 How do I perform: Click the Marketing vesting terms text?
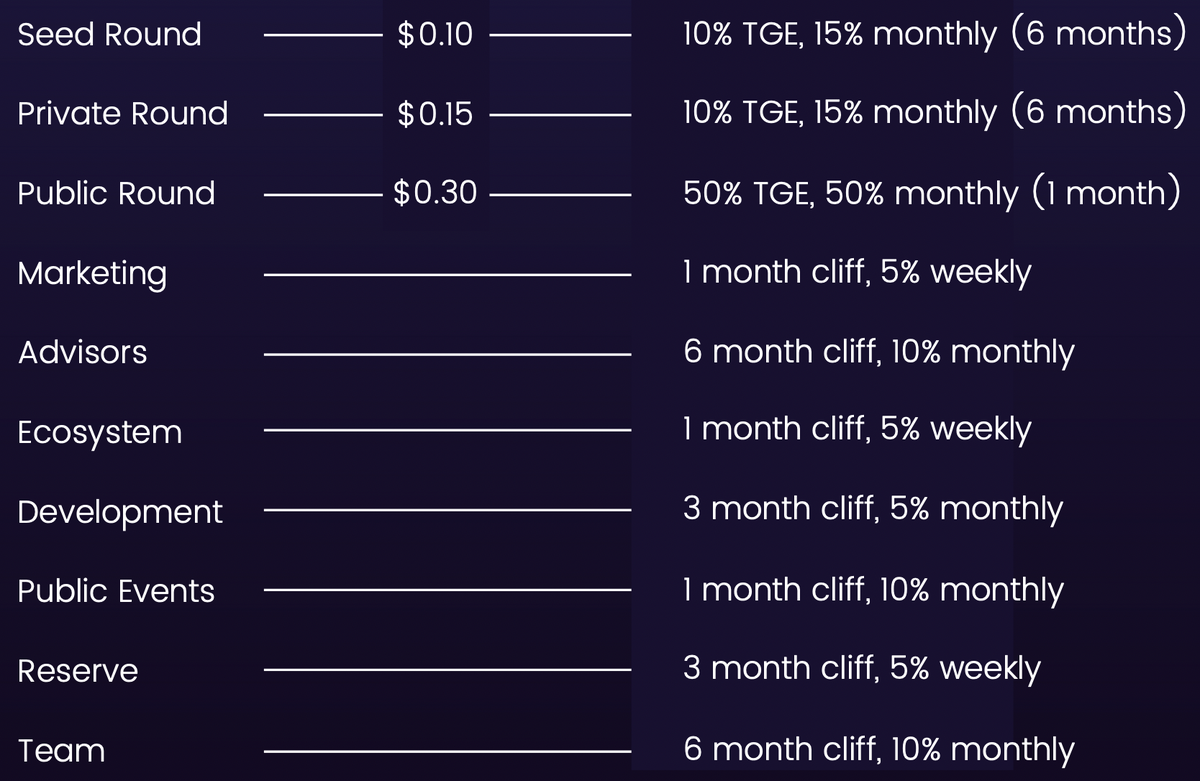coord(856,272)
